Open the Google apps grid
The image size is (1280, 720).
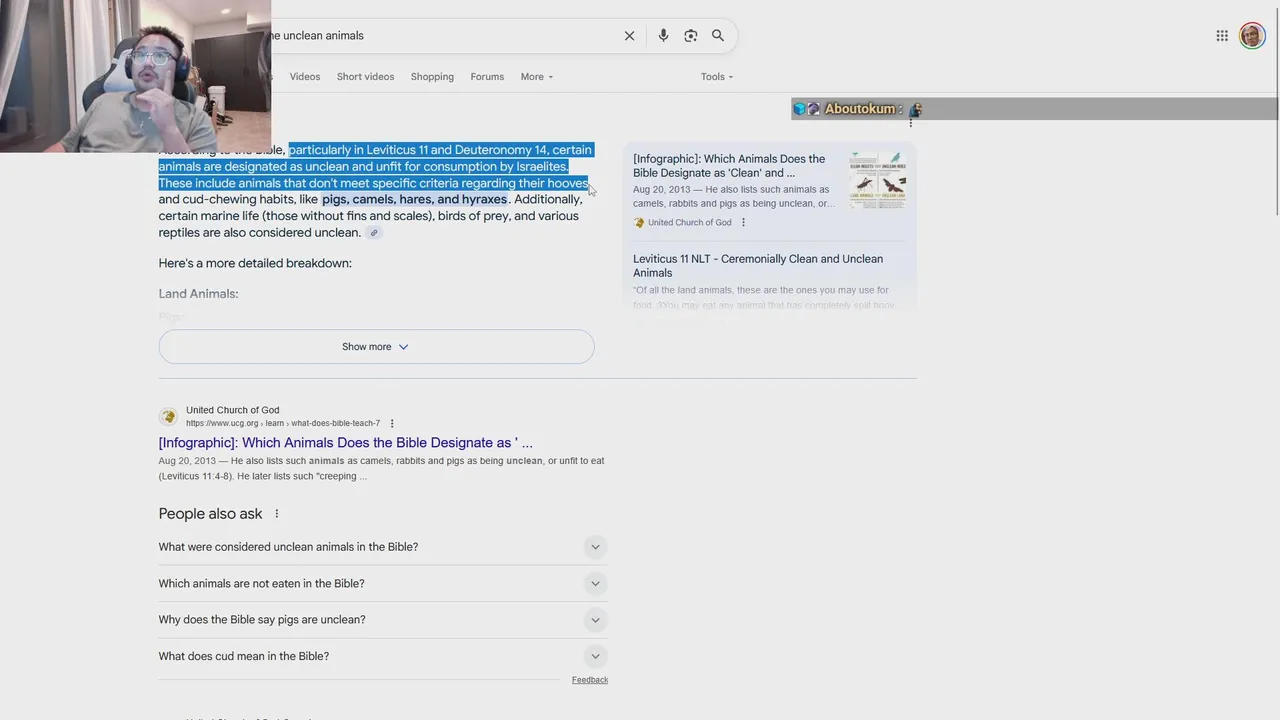(x=1222, y=36)
